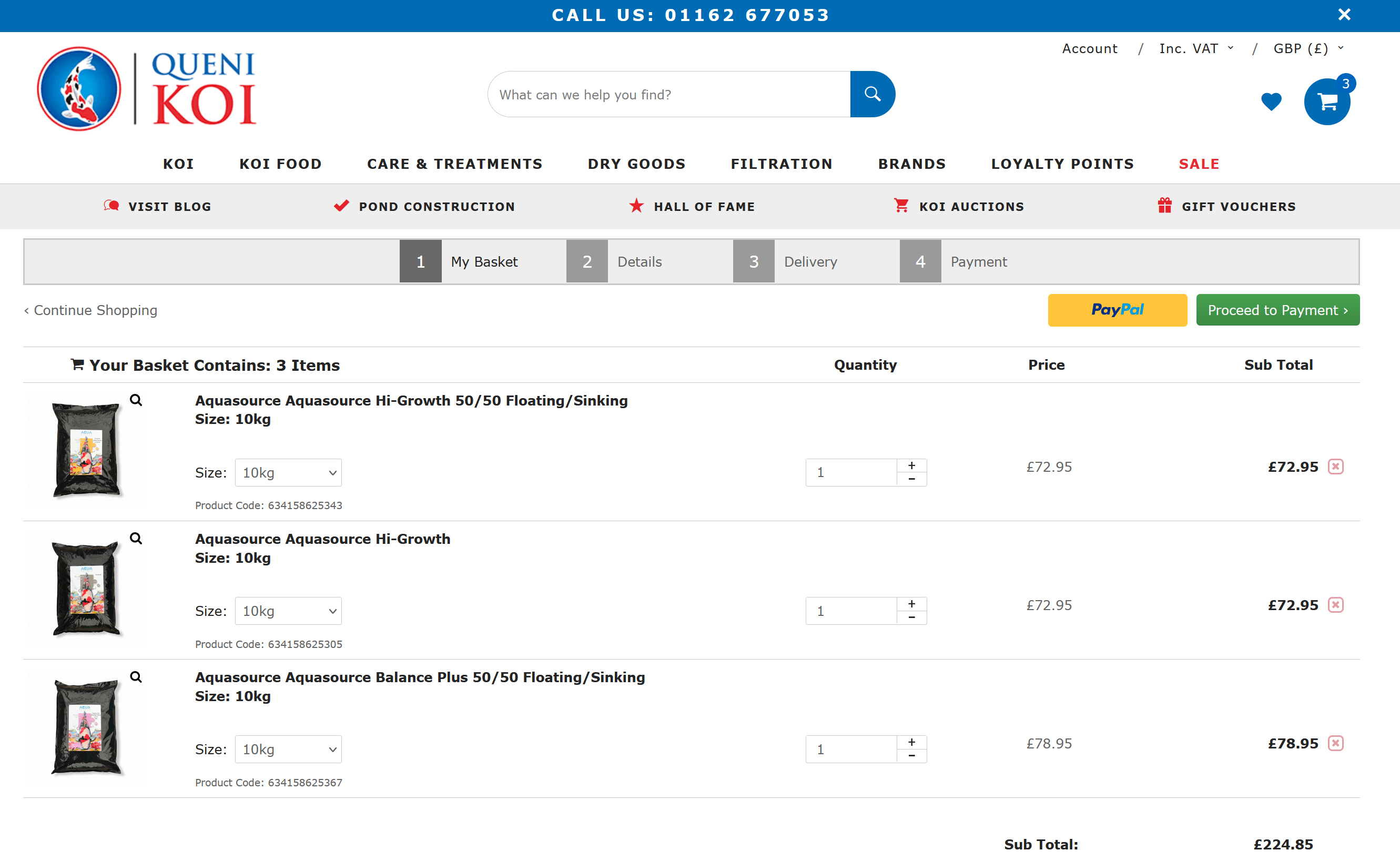Open the KOI FOOD menu
This screenshot has width=1400, height=861.
pyautogui.click(x=280, y=164)
